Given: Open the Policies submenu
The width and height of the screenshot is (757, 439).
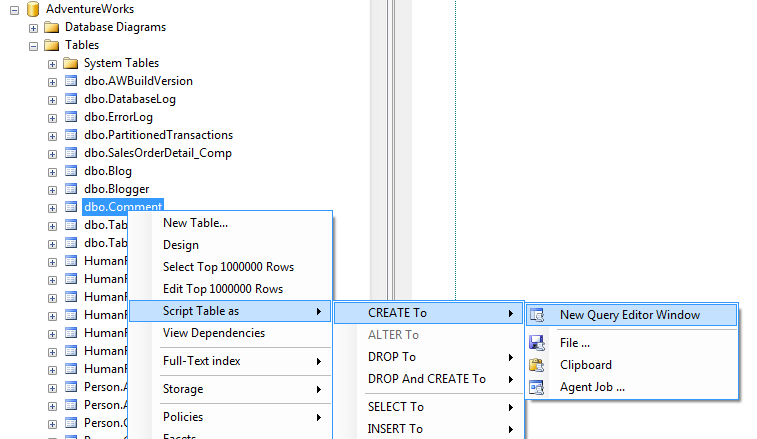Looking at the screenshot, I should (x=230, y=417).
